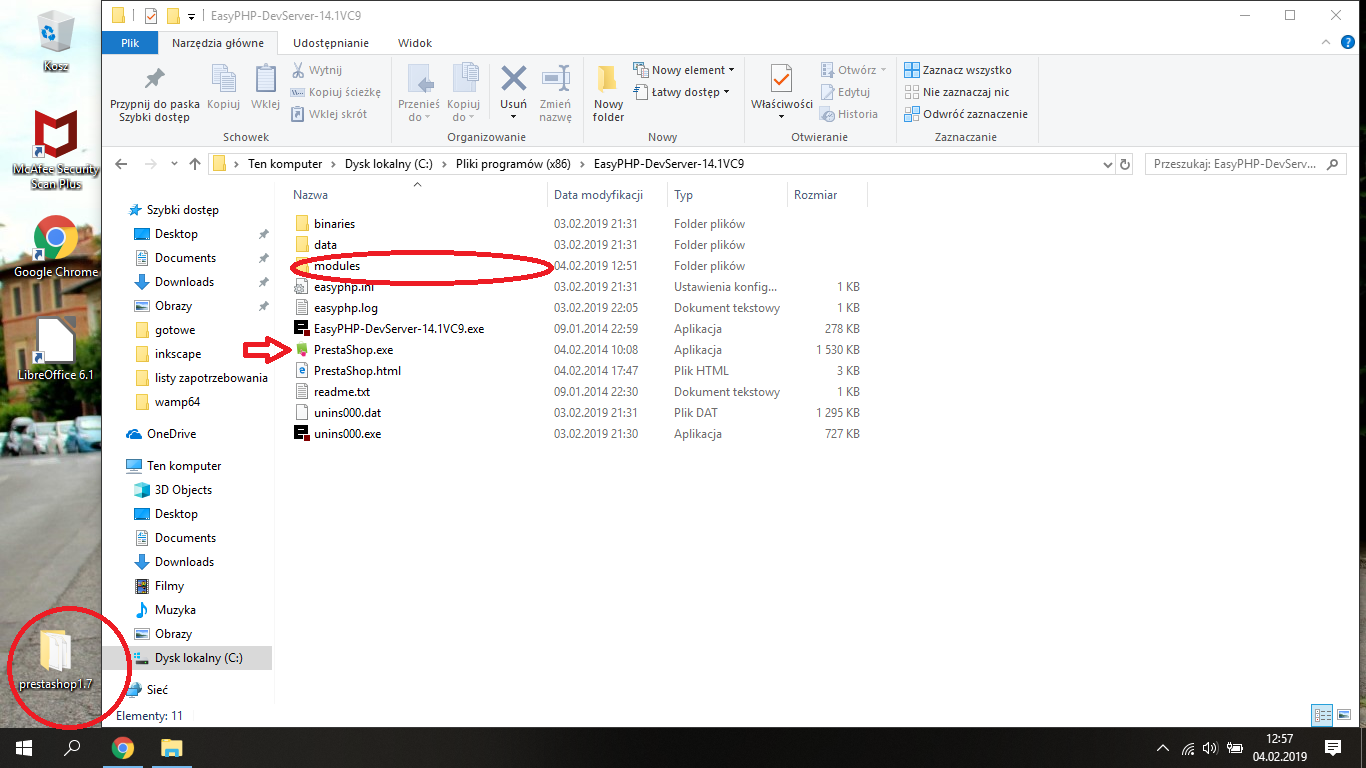Screen dimensions: 1366x768
Task: Open Chrome from the taskbar
Action: coord(123,747)
